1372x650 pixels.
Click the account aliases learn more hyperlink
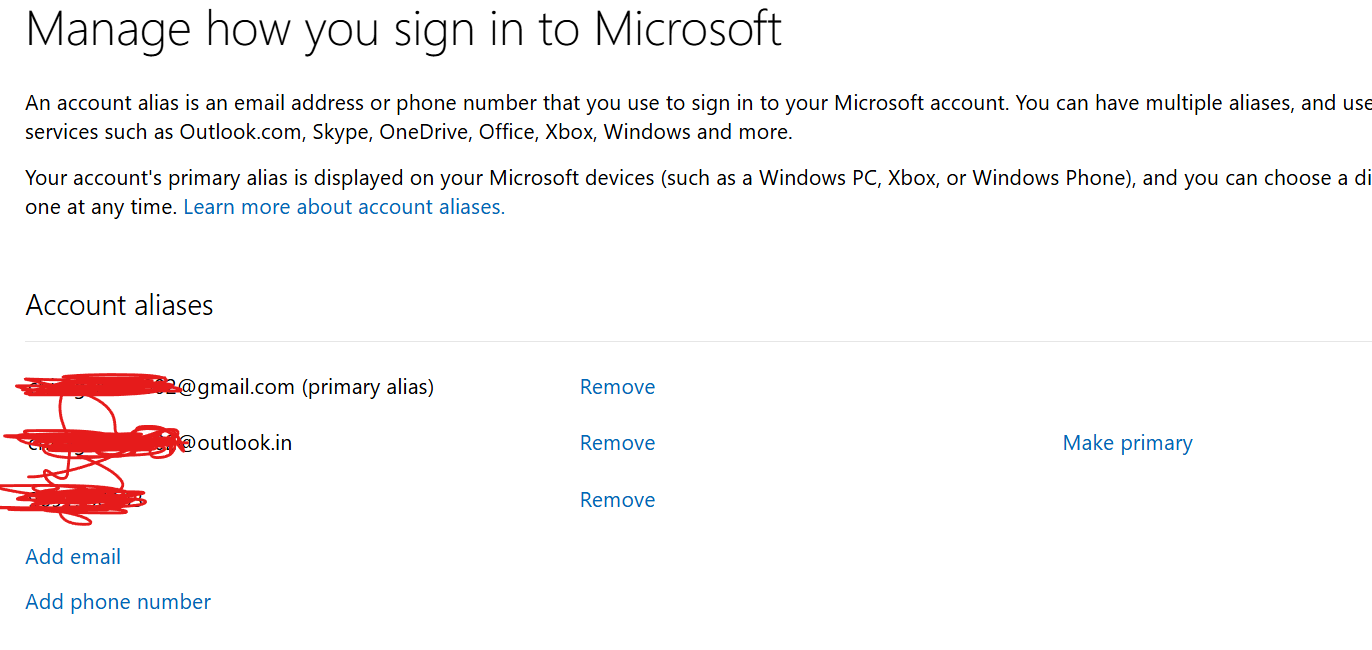(x=343, y=206)
